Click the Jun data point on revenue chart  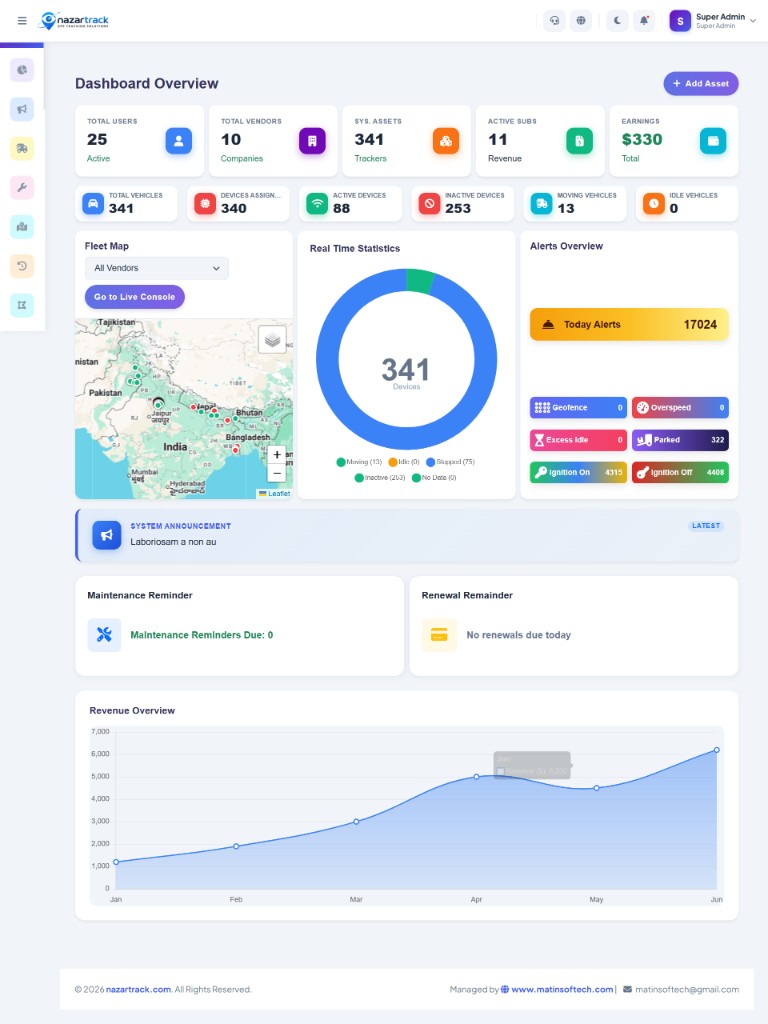click(x=716, y=750)
